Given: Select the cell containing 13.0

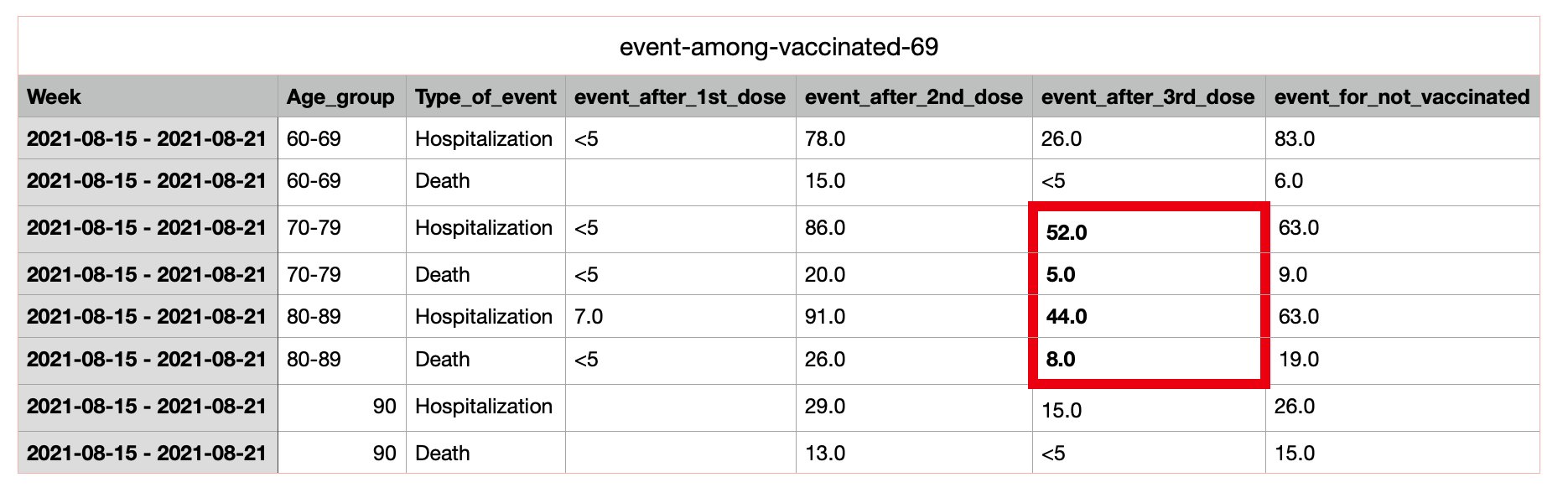Looking at the screenshot, I should [x=825, y=454].
